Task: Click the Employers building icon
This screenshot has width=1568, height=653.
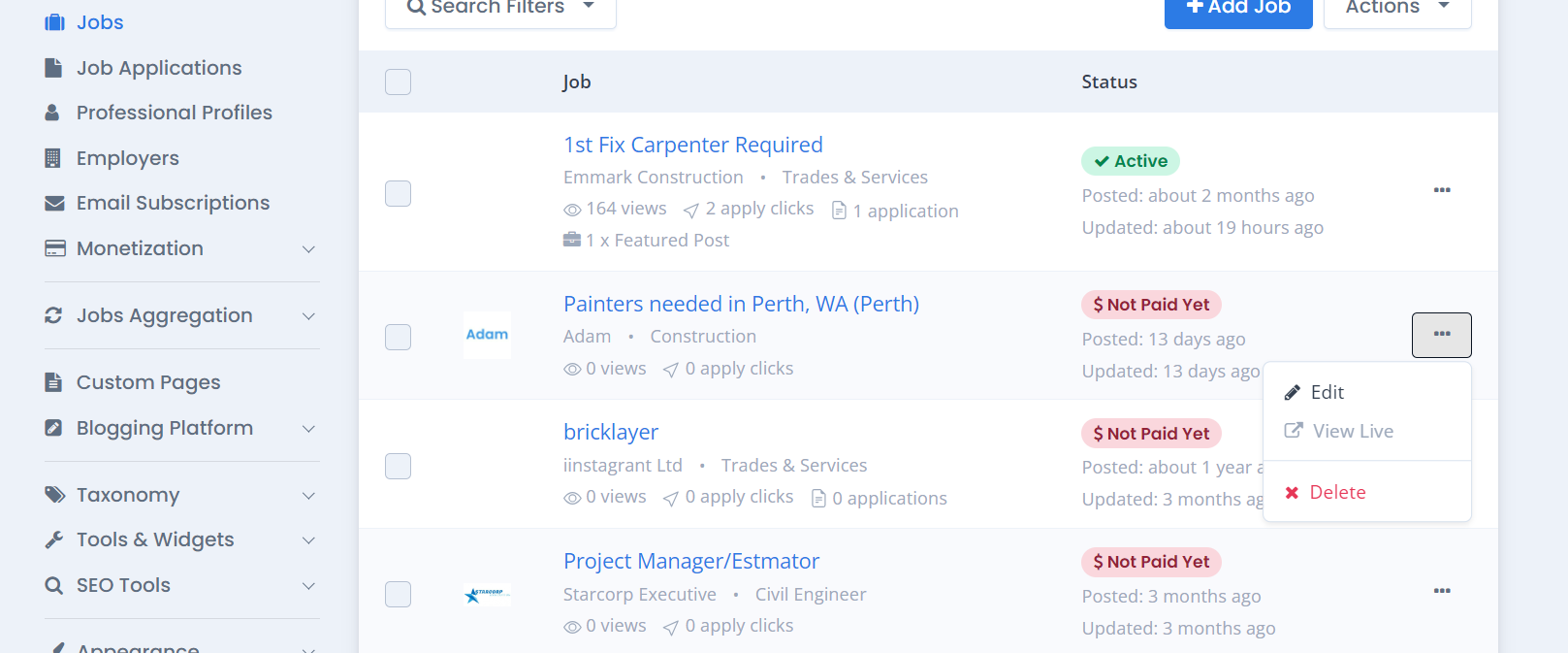Action: click(53, 158)
